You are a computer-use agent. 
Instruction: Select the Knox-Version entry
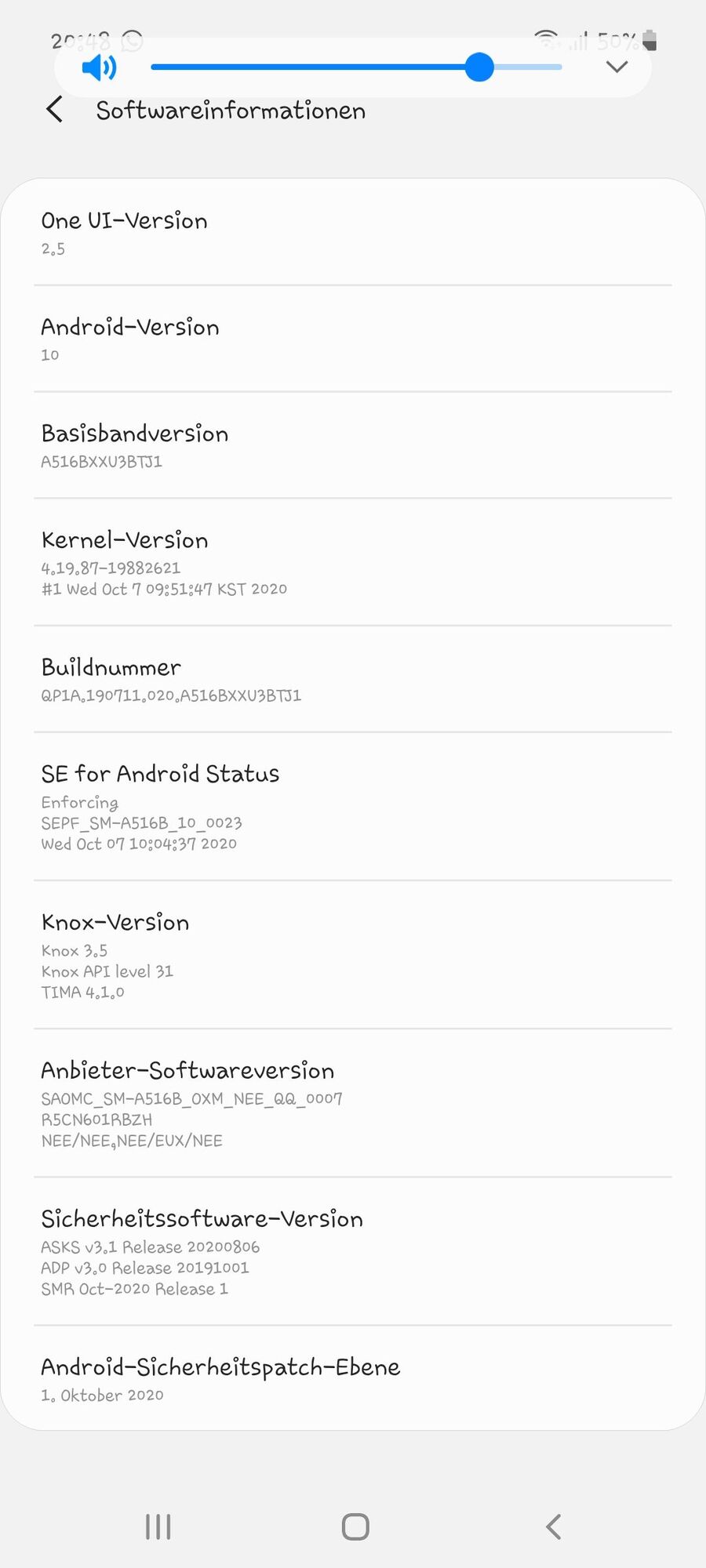coord(353,954)
